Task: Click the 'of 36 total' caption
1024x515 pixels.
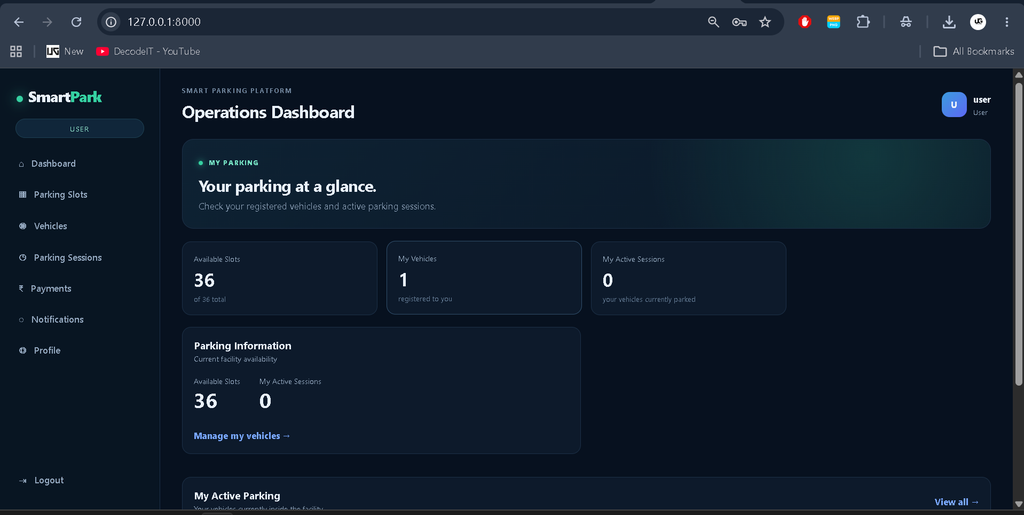Action: coord(210,300)
